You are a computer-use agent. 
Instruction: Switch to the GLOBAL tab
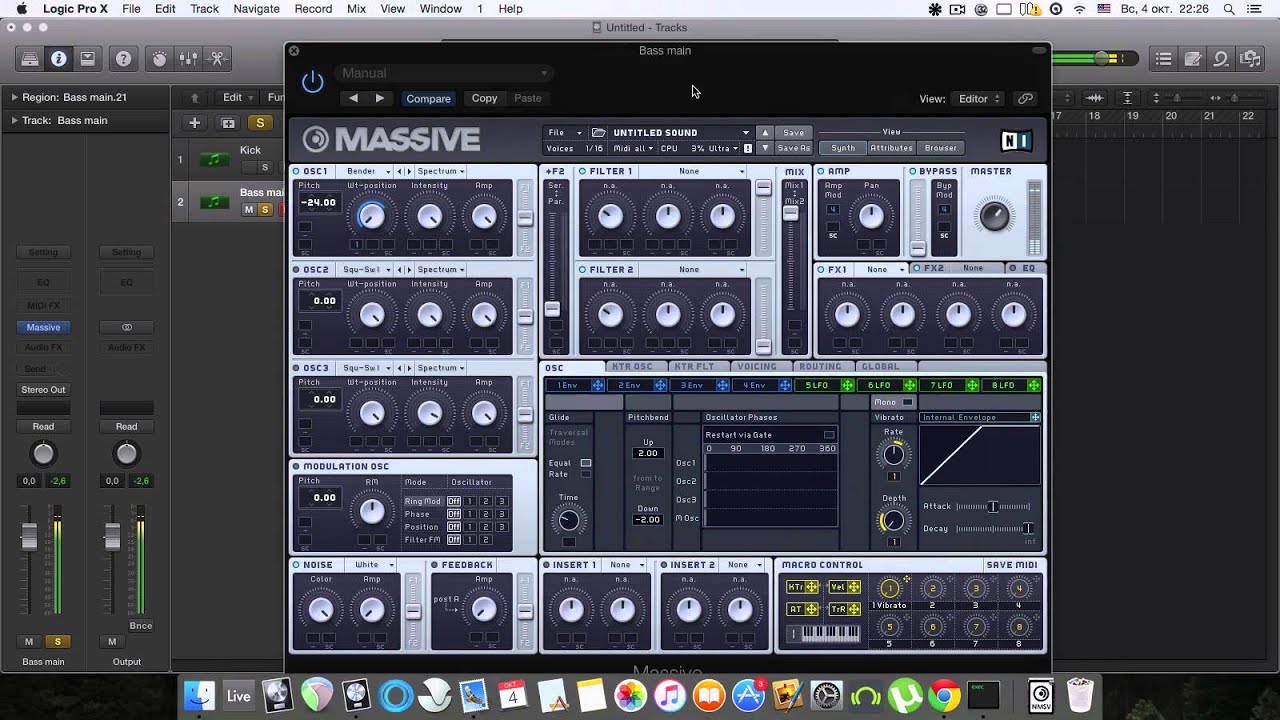(x=880, y=367)
